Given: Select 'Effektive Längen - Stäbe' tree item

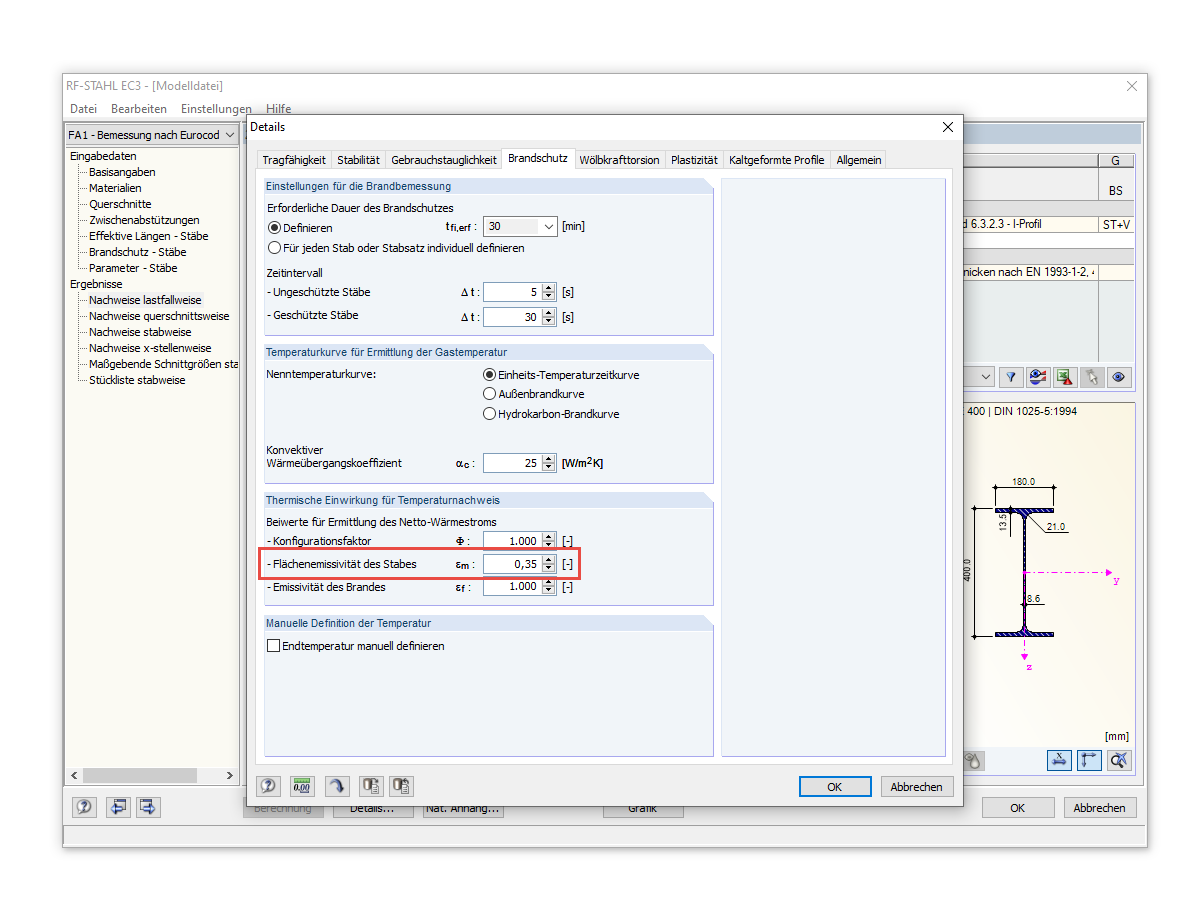Looking at the screenshot, I should [x=148, y=236].
